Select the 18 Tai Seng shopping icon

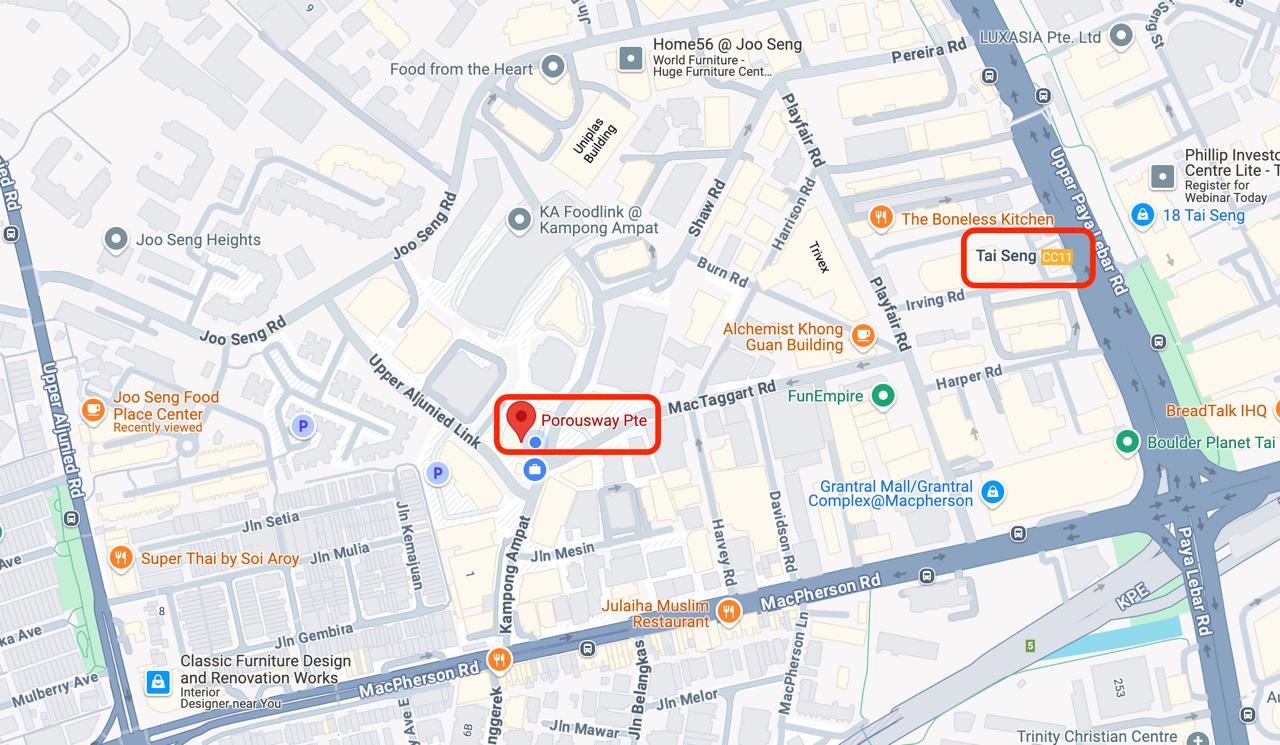pyautogui.click(x=1143, y=215)
